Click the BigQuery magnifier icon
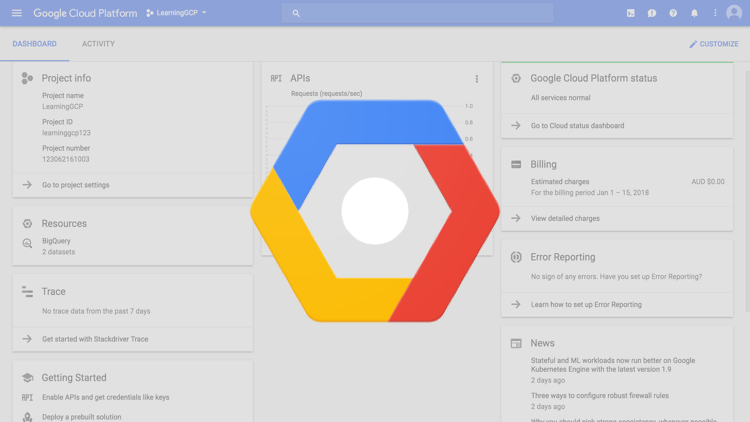Viewport: 750px width, 422px height. [27, 244]
